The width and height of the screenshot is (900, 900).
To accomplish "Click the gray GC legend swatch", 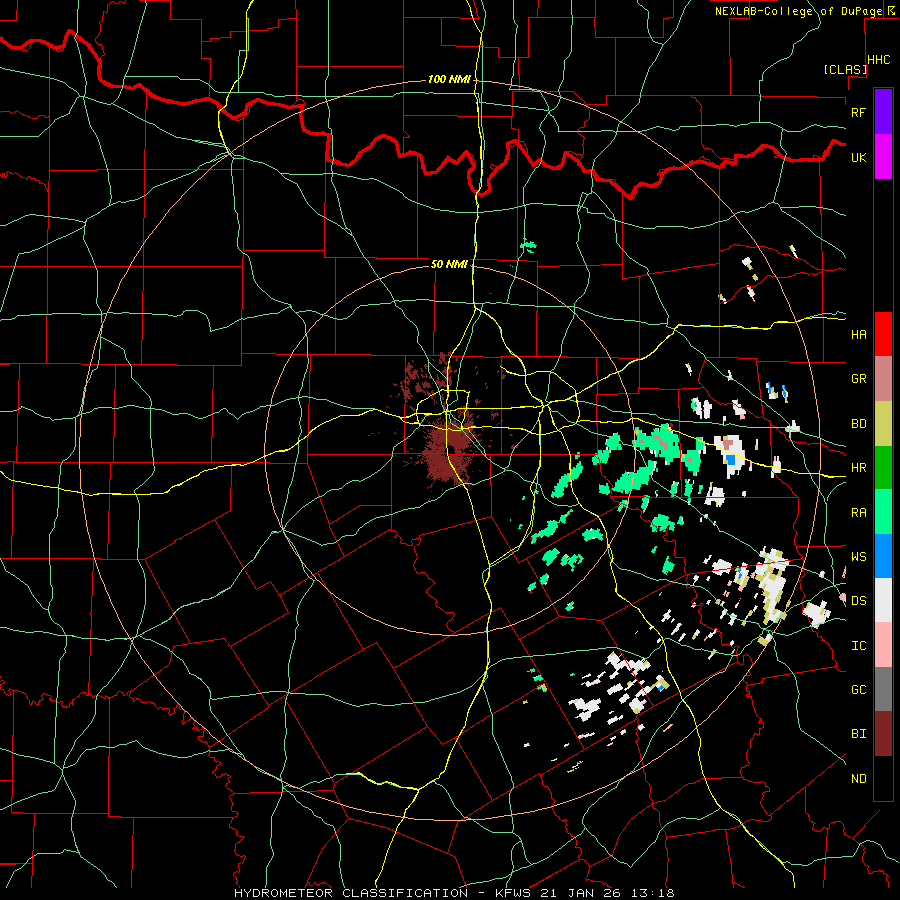I will [x=883, y=689].
